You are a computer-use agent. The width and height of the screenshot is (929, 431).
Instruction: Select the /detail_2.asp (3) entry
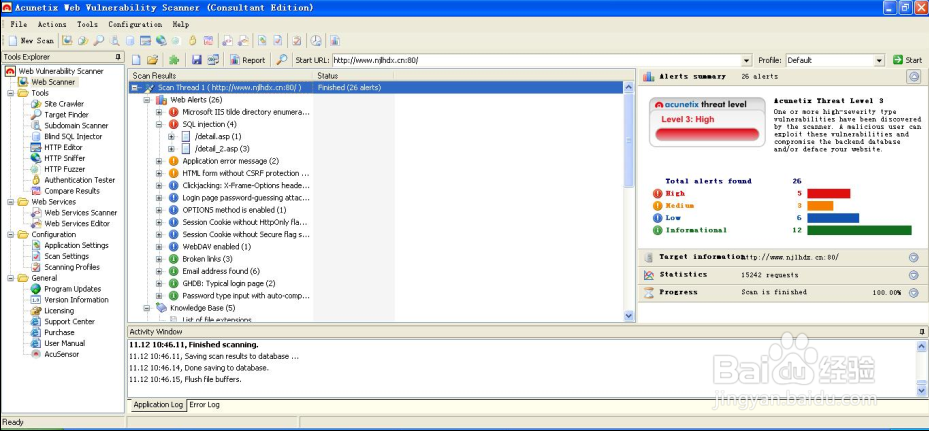[x=222, y=149]
